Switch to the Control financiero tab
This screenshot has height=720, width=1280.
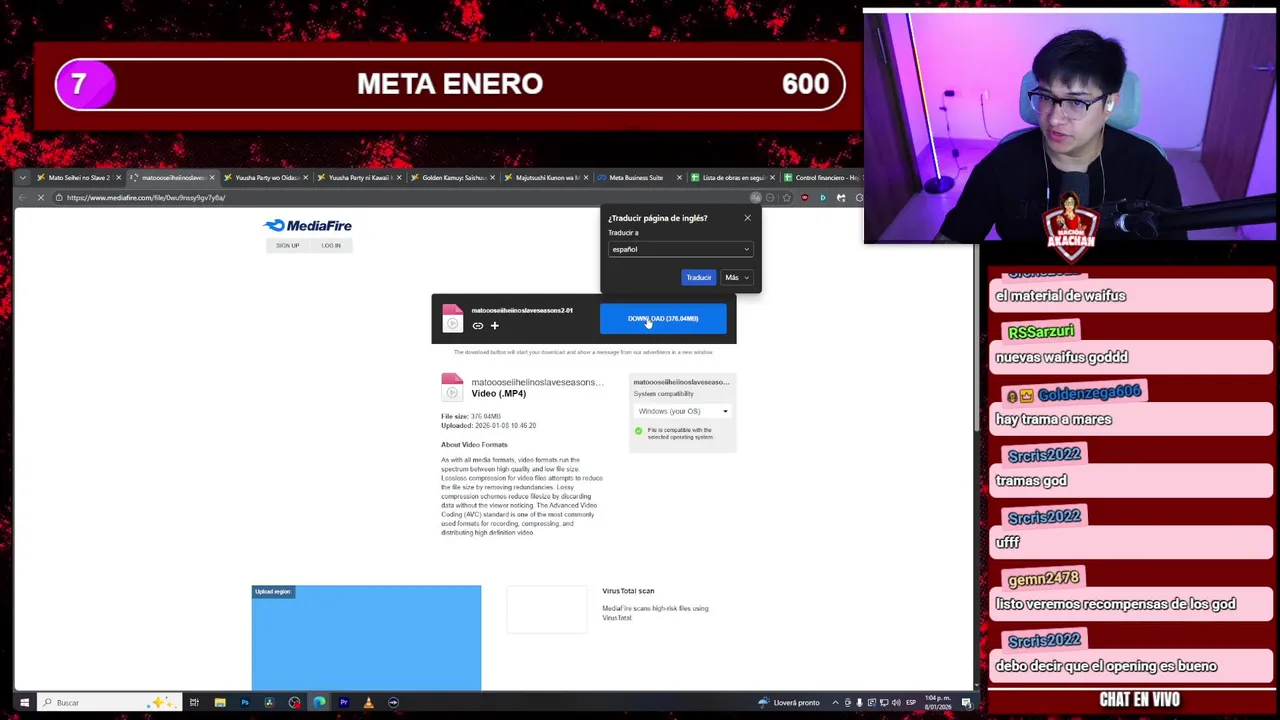coord(822,178)
